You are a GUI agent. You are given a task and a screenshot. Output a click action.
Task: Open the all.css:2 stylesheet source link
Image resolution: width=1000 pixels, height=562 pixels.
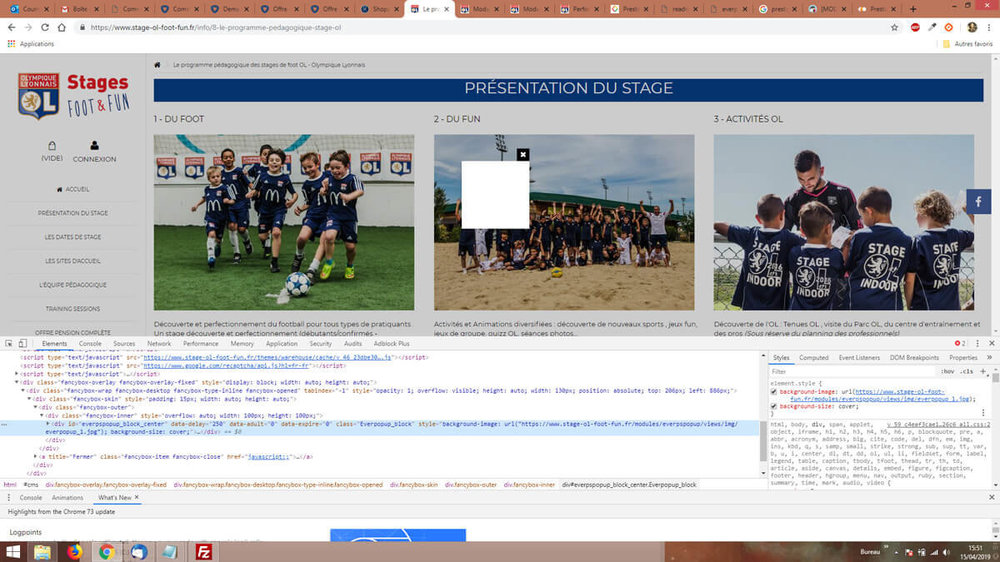click(x=939, y=424)
